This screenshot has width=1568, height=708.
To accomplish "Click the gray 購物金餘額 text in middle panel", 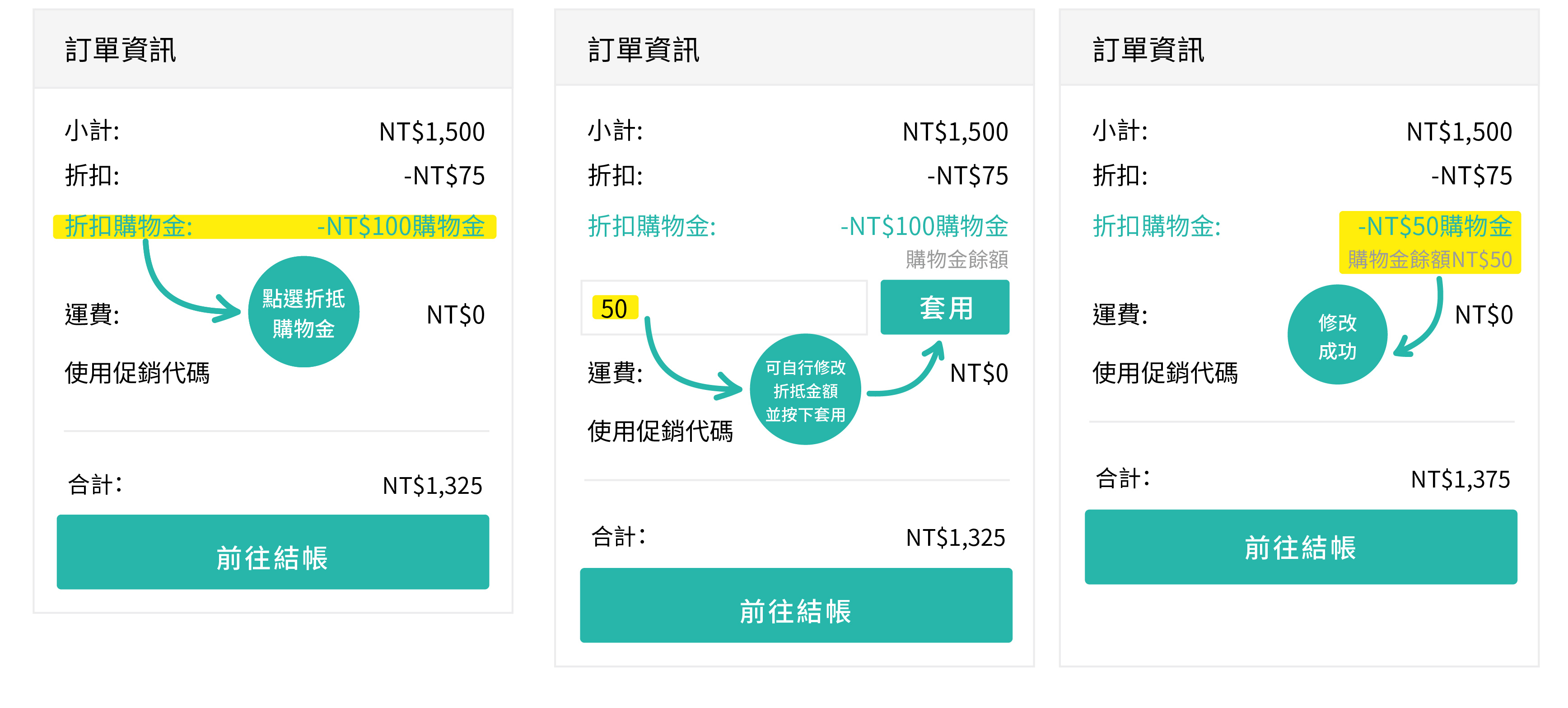I will click(x=956, y=260).
